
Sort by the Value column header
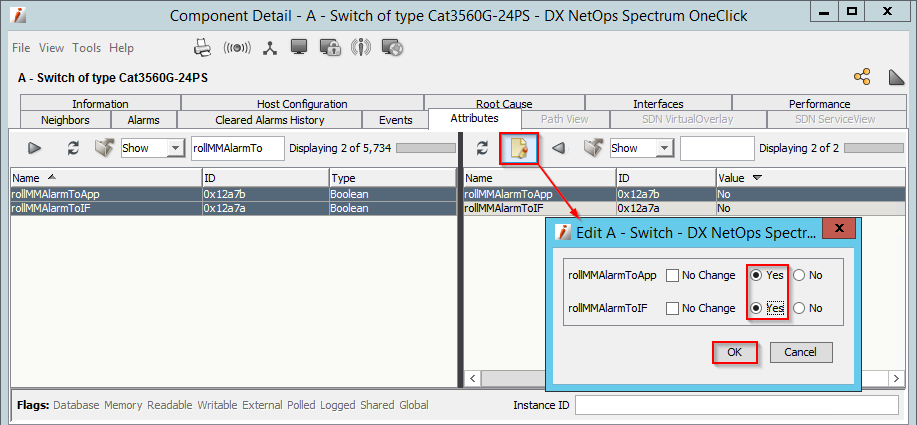740,177
